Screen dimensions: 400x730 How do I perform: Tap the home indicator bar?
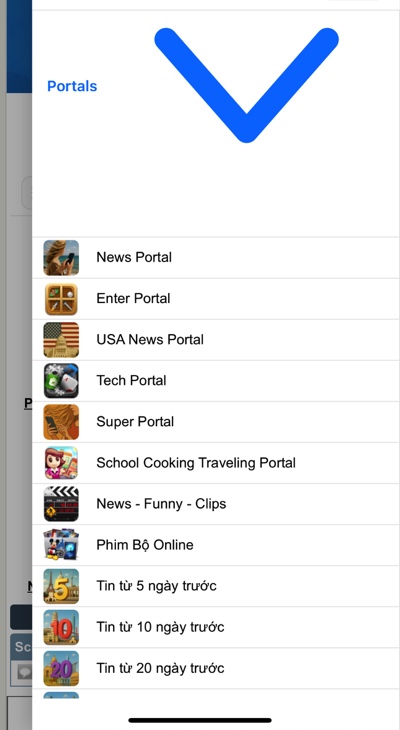tap(200, 720)
